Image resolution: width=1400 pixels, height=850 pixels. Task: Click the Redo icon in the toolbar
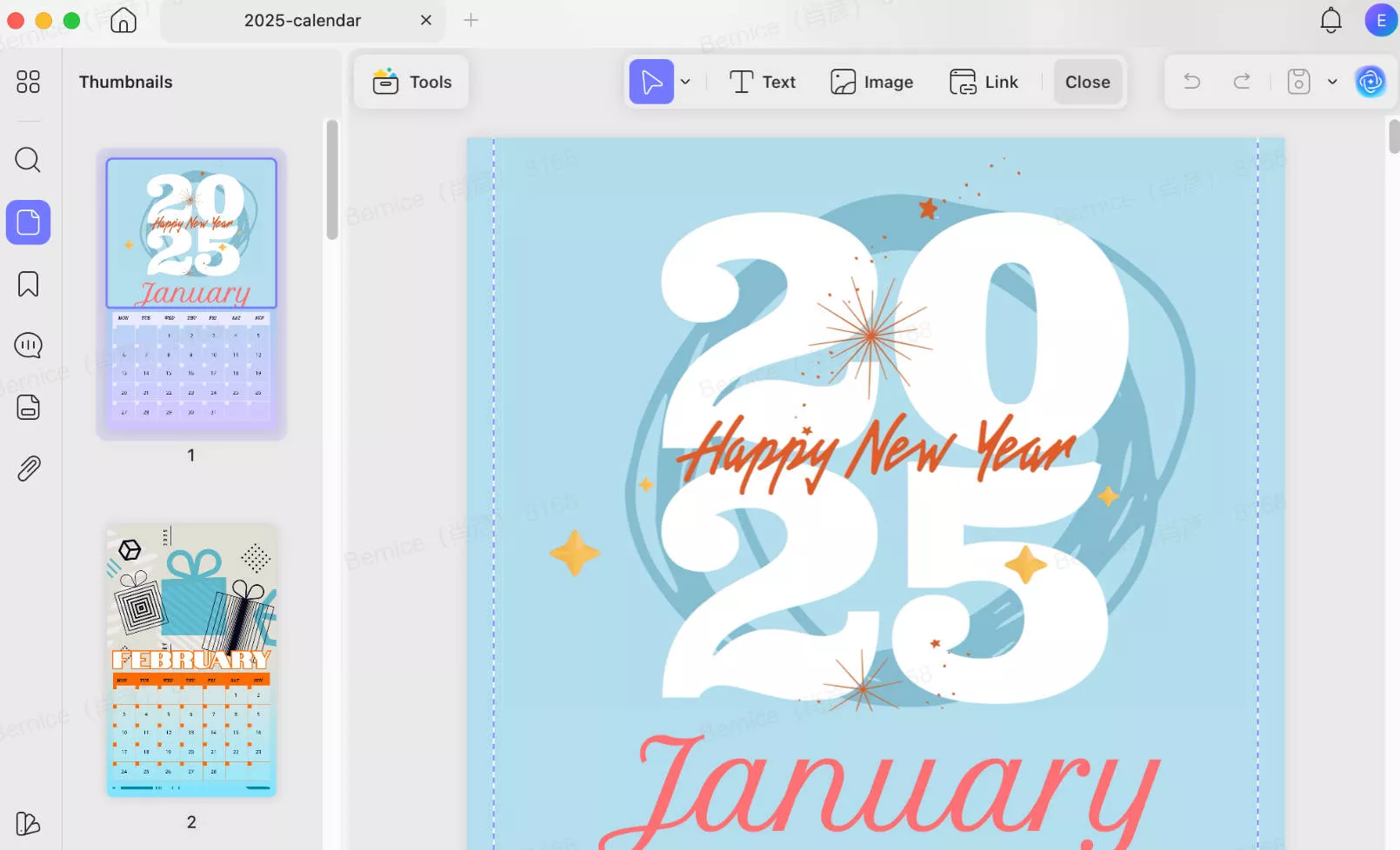coord(1242,81)
